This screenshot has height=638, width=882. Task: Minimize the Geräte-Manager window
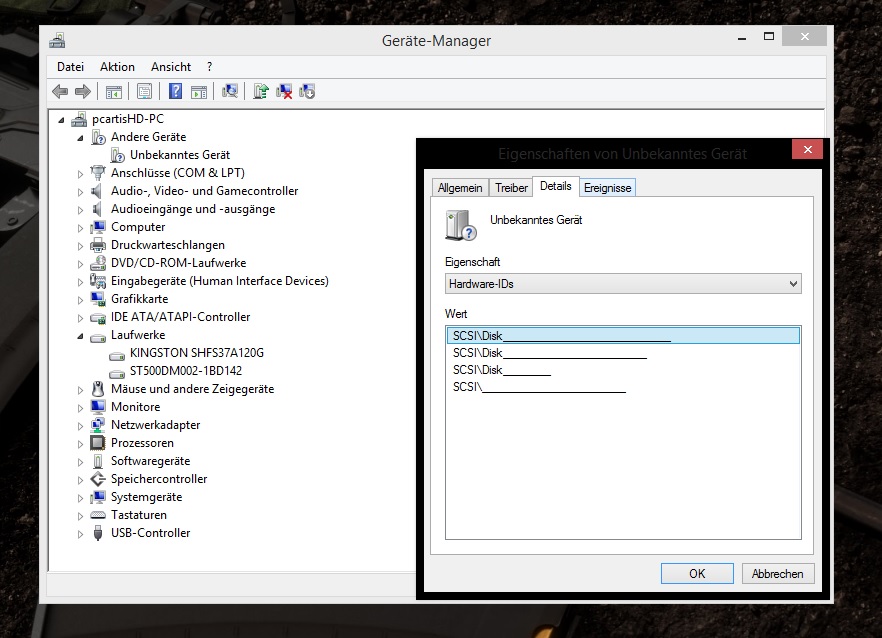click(x=742, y=37)
